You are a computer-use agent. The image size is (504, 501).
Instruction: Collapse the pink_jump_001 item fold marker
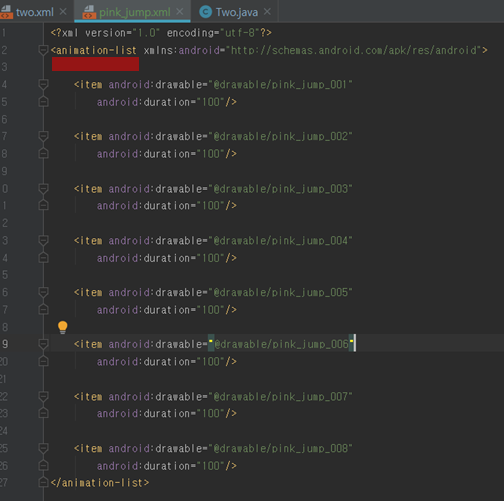pos(43,85)
